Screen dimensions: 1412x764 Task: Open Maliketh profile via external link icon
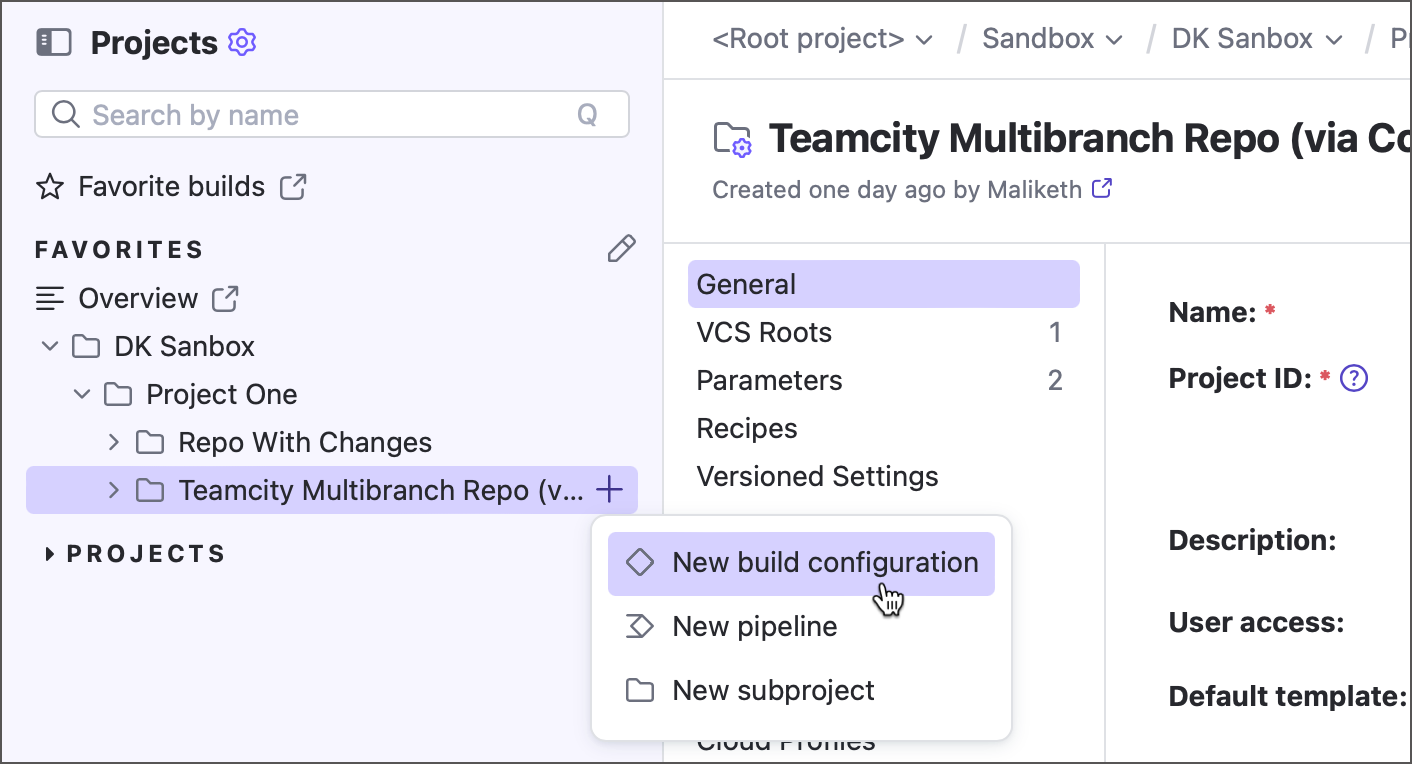coord(1101,188)
